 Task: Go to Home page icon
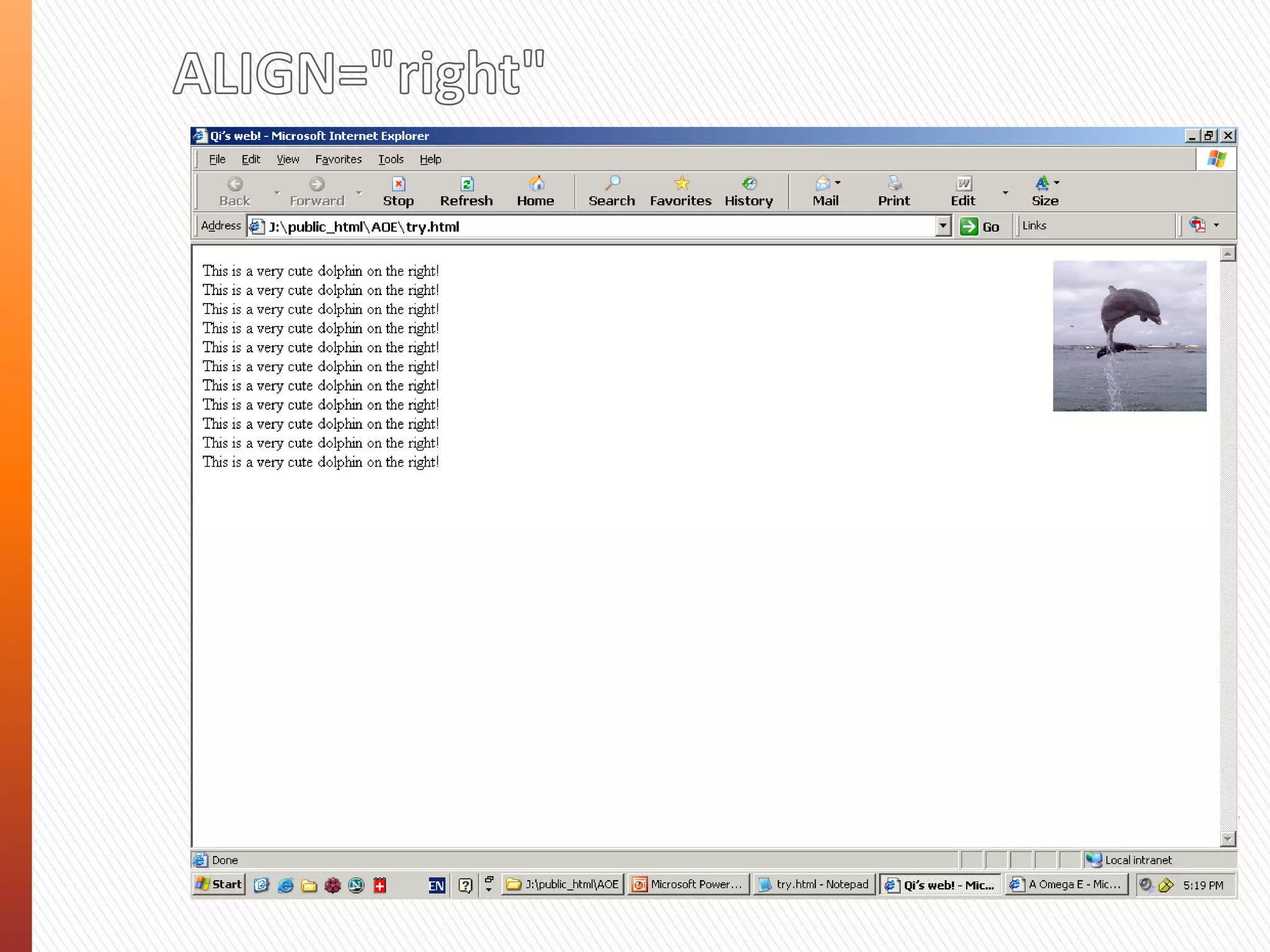(x=536, y=184)
